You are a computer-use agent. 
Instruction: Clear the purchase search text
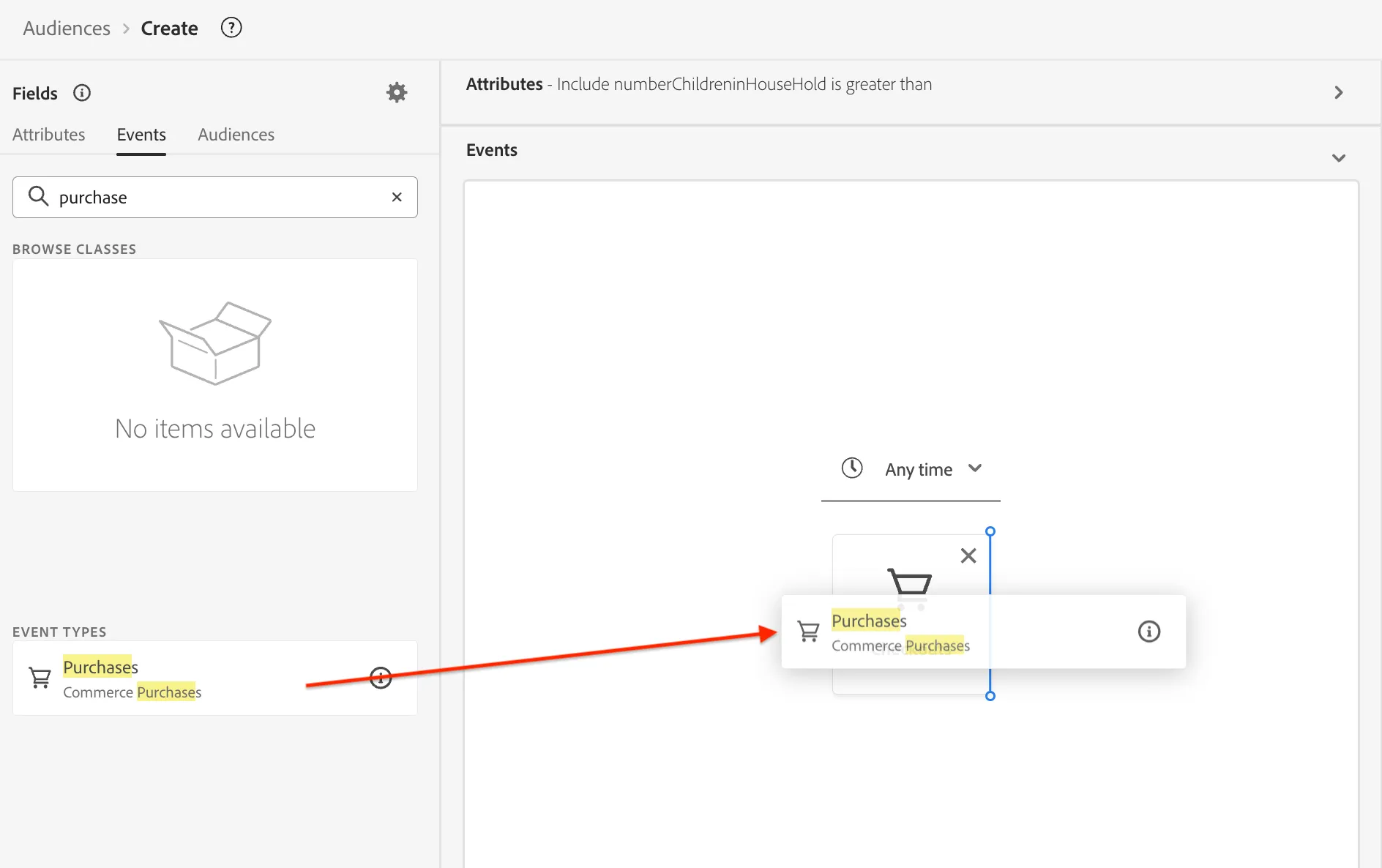click(397, 197)
